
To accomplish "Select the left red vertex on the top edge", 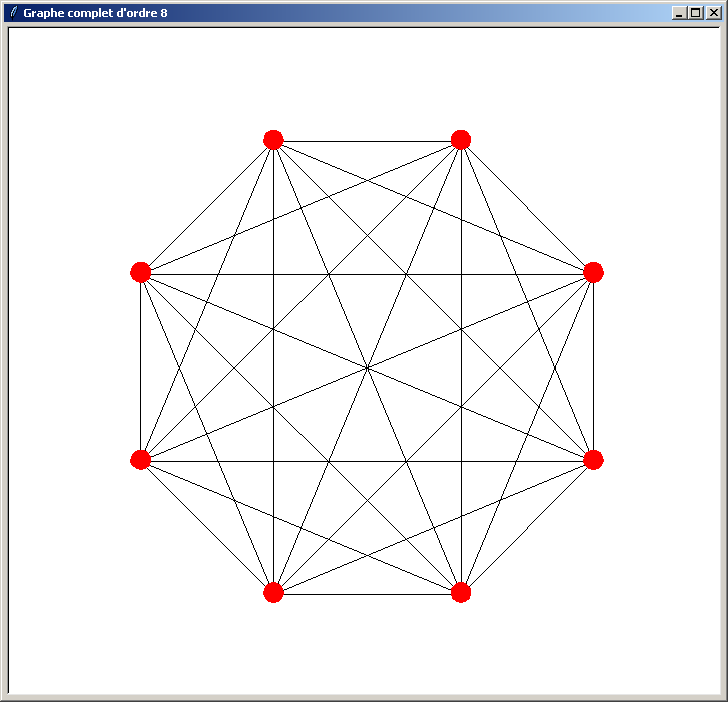I will point(273,140).
